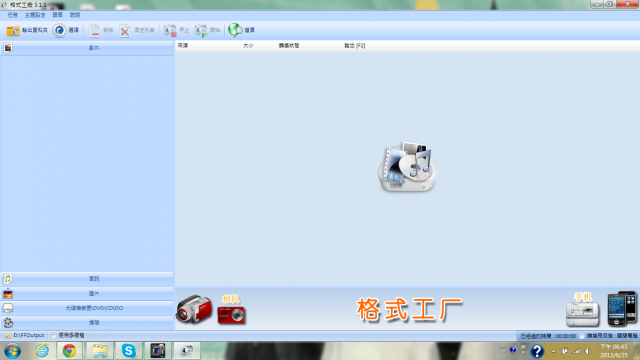Toggle shutdown computer after conversion checkbox
640x360 pixels.
582,336
